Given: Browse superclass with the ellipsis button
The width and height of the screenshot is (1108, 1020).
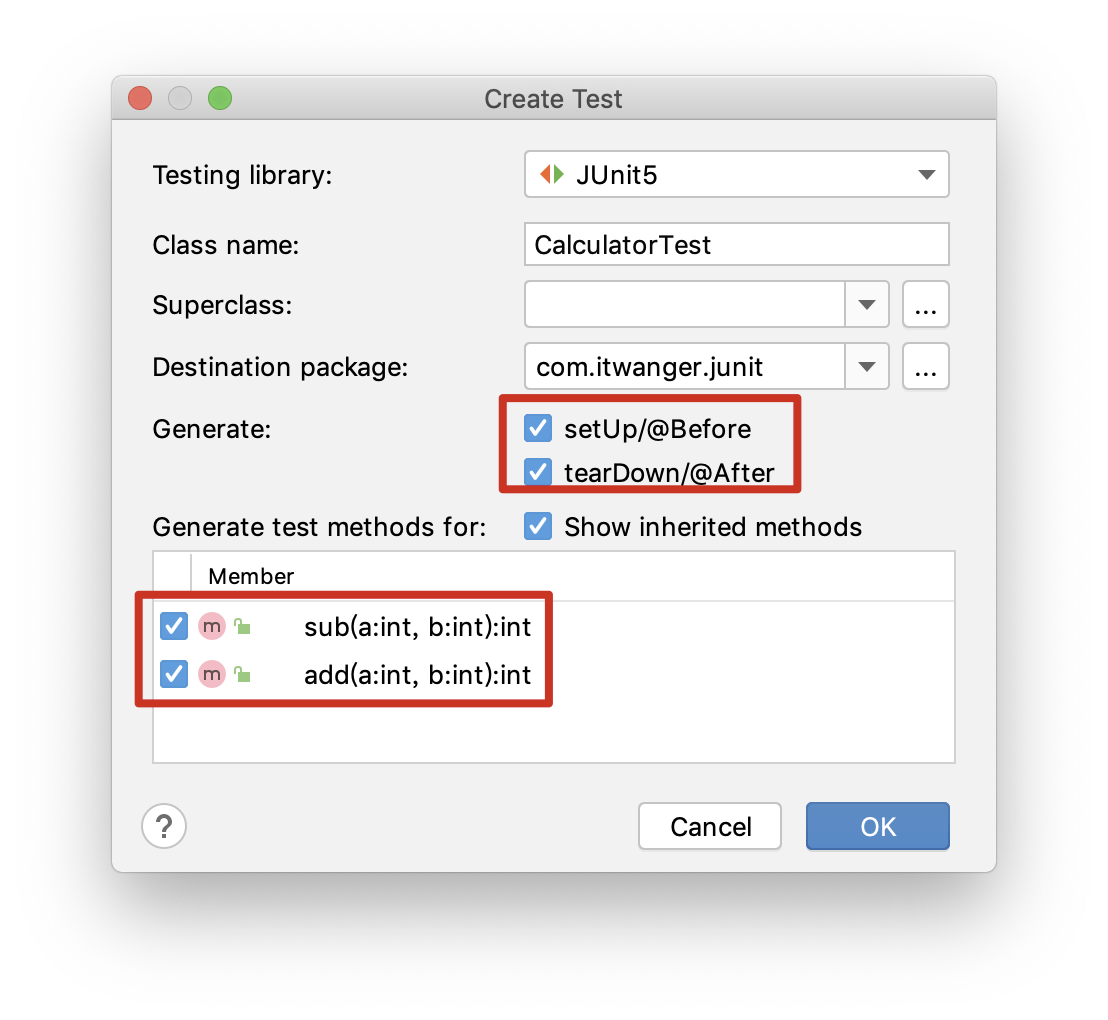Looking at the screenshot, I should 925,305.
